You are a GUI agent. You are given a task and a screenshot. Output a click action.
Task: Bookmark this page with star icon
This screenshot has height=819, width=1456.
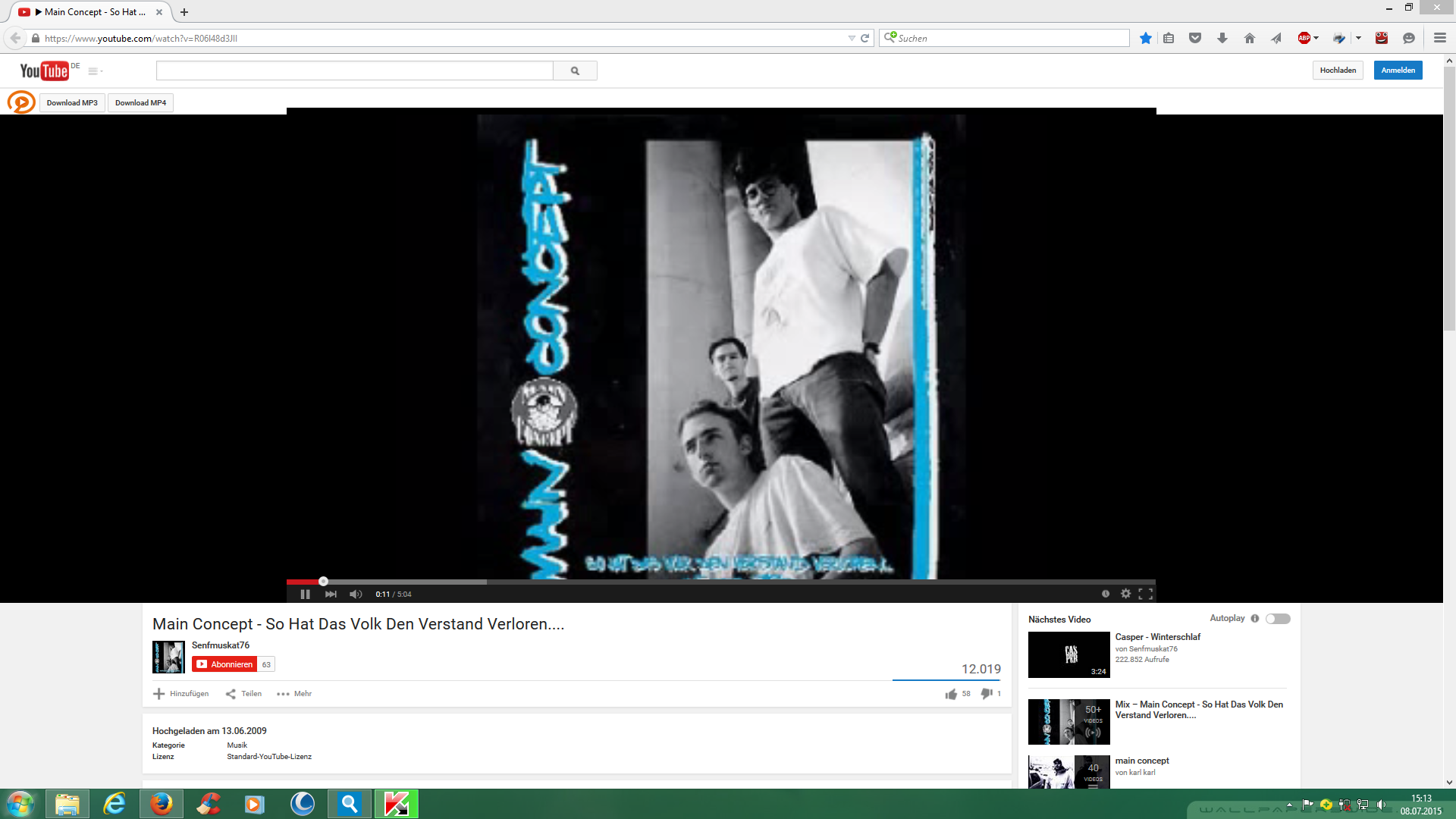[x=1145, y=38]
